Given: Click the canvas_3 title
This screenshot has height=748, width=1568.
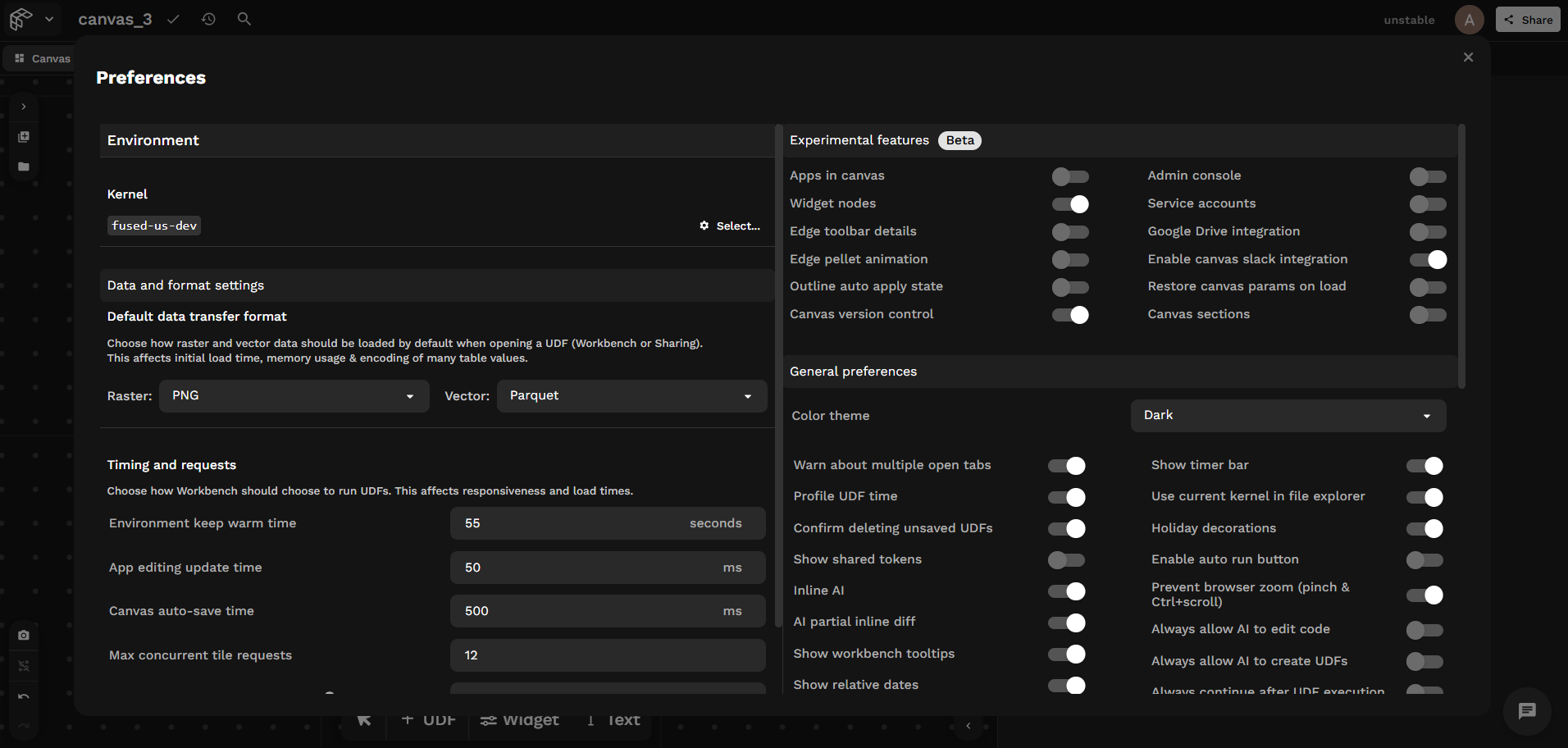Looking at the screenshot, I should point(115,19).
